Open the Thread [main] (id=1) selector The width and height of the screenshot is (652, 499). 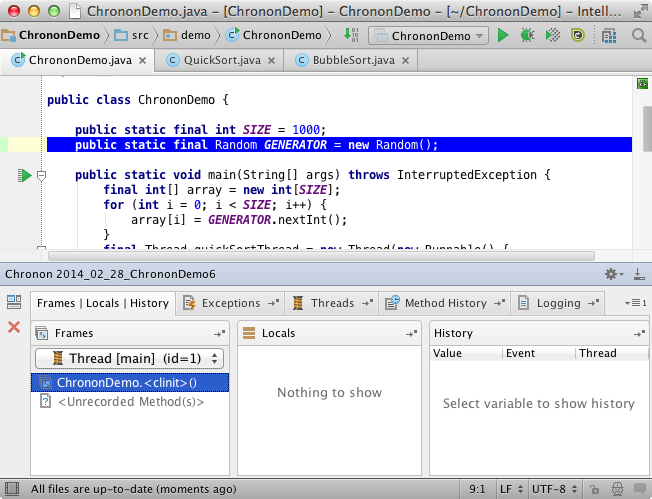(x=129, y=358)
